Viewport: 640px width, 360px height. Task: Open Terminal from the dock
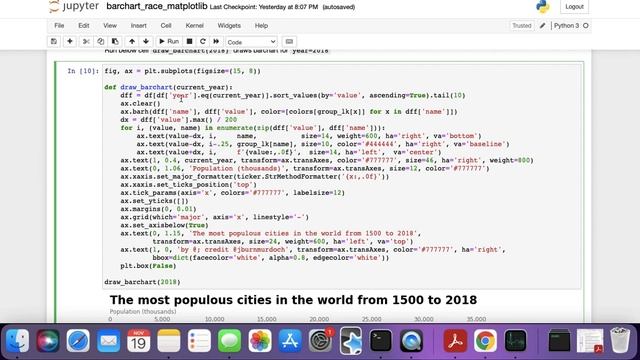pyautogui.click(x=381, y=340)
